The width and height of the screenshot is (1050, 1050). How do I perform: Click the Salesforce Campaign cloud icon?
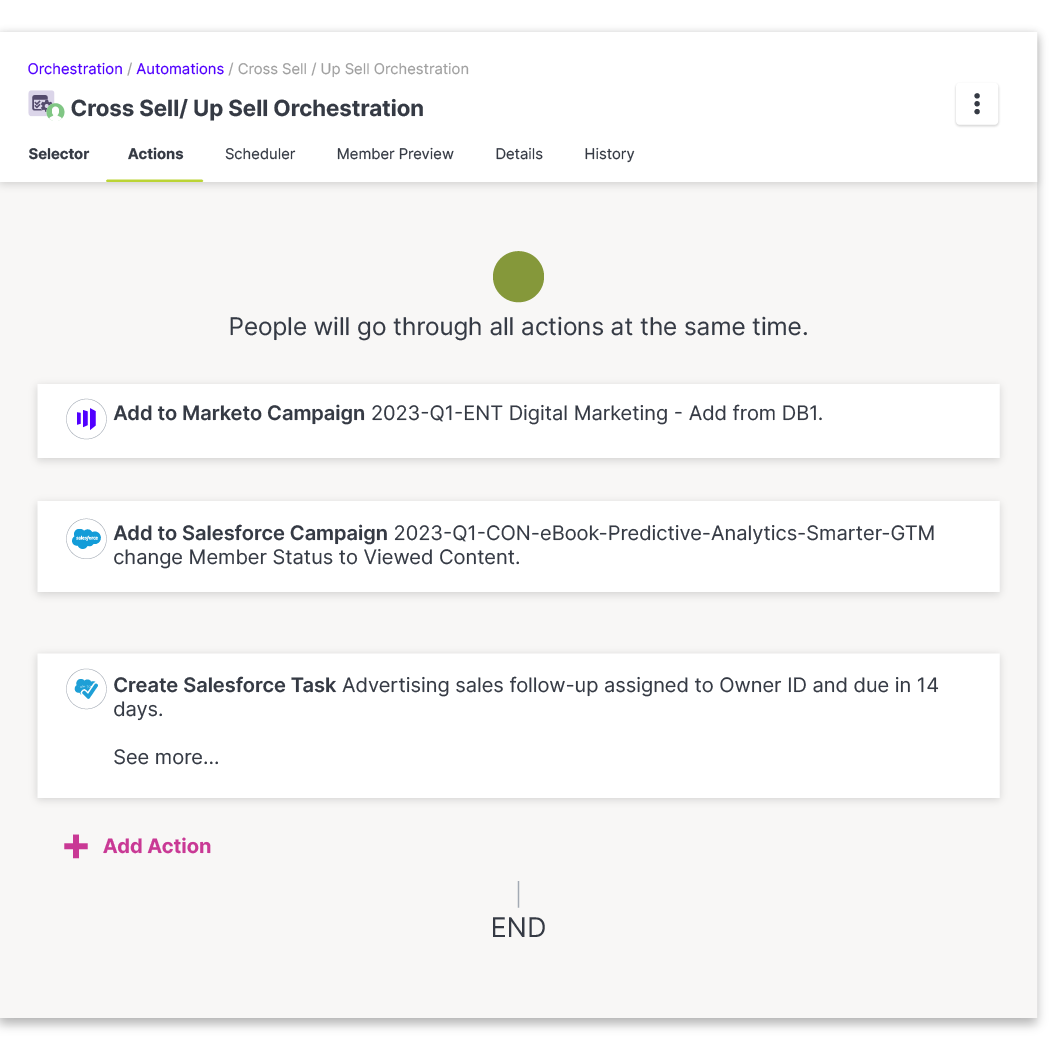(86, 539)
